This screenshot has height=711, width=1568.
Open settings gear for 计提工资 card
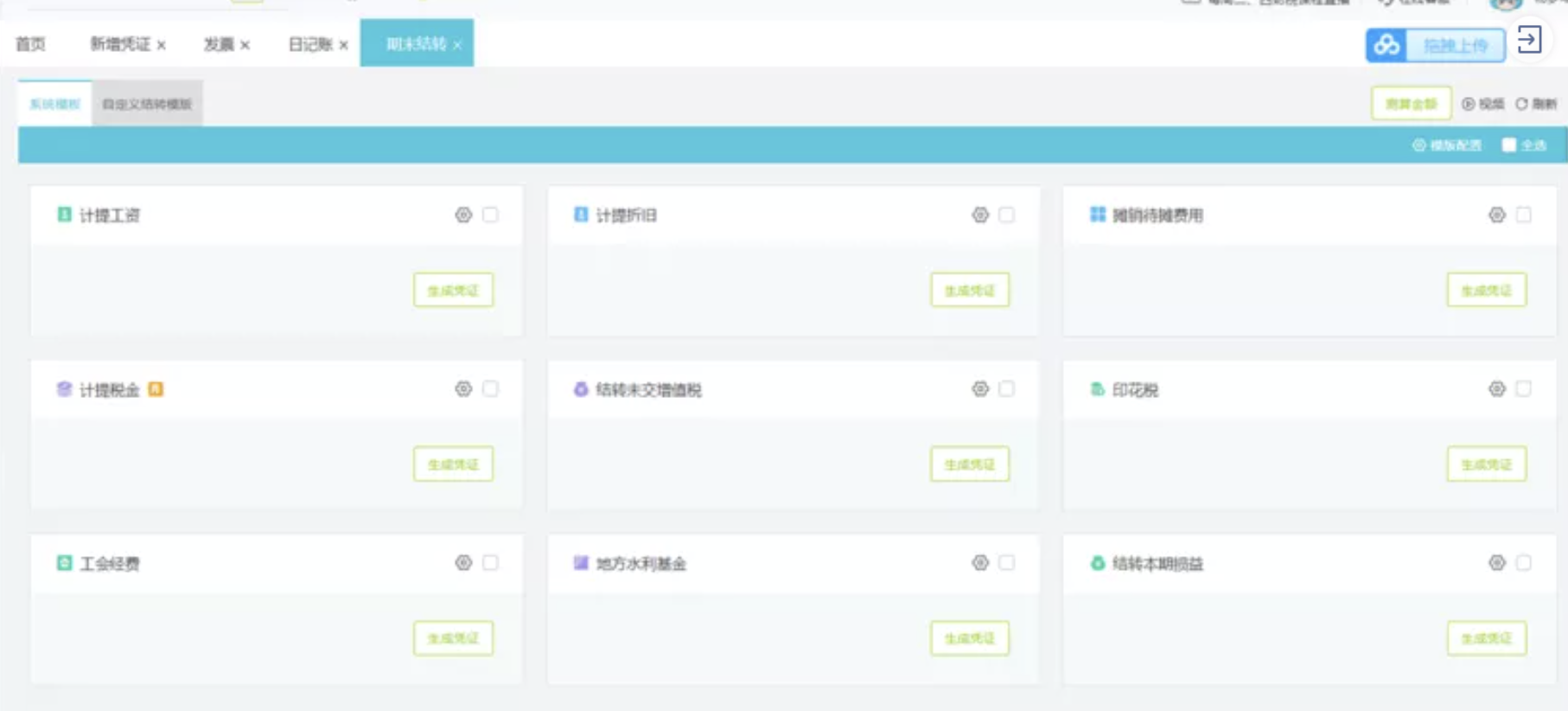pyautogui.click(x=463, y=215)
